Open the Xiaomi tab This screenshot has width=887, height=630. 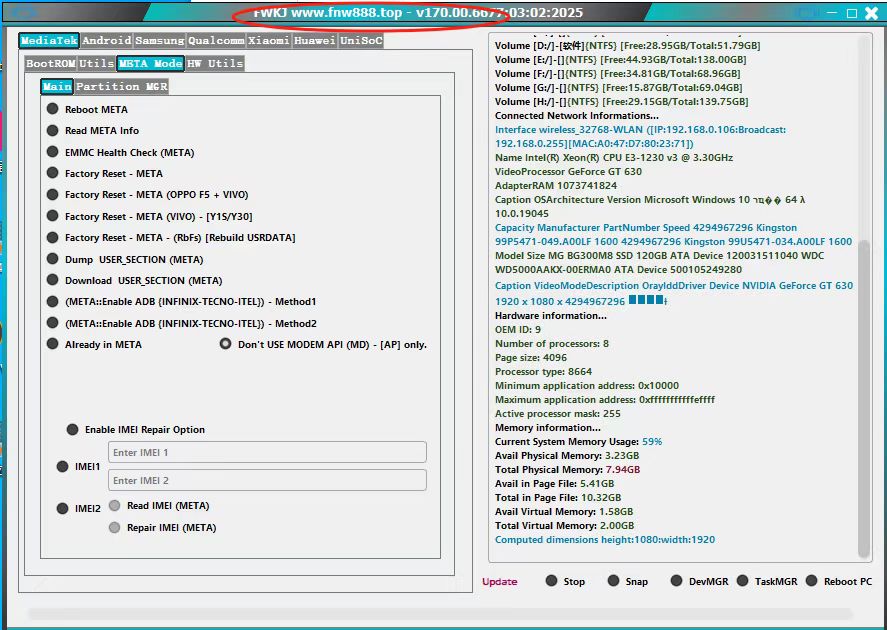(269, 40)
